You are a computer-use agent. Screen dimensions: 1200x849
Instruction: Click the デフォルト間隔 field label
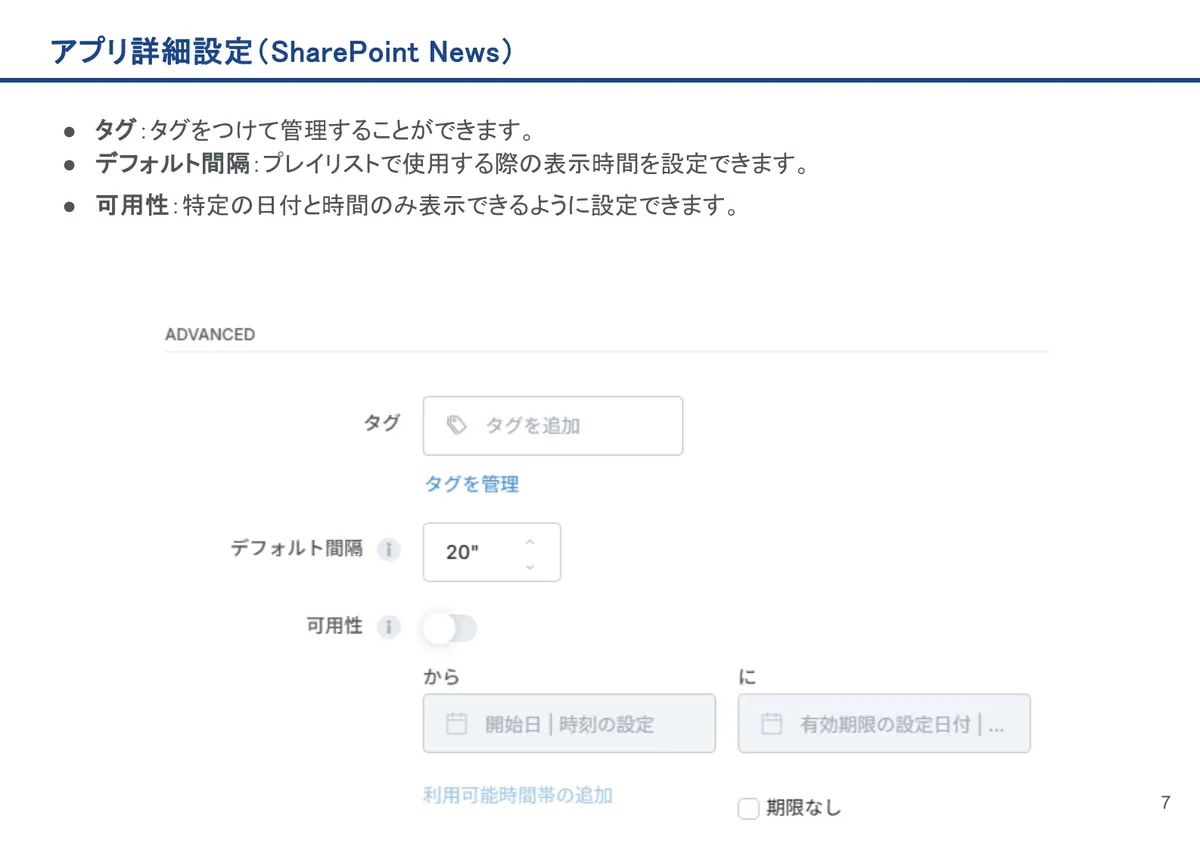[297, 549]
